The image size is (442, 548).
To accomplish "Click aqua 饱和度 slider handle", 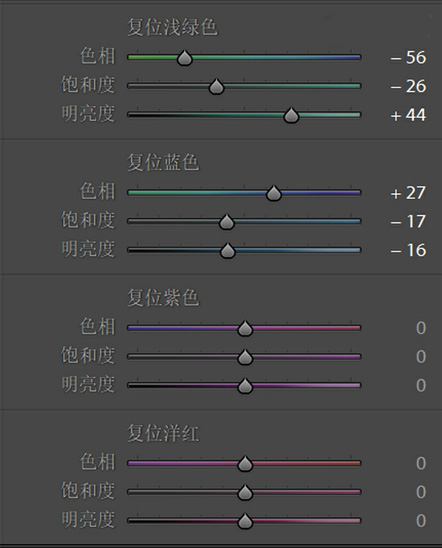I will pos(216,86).
